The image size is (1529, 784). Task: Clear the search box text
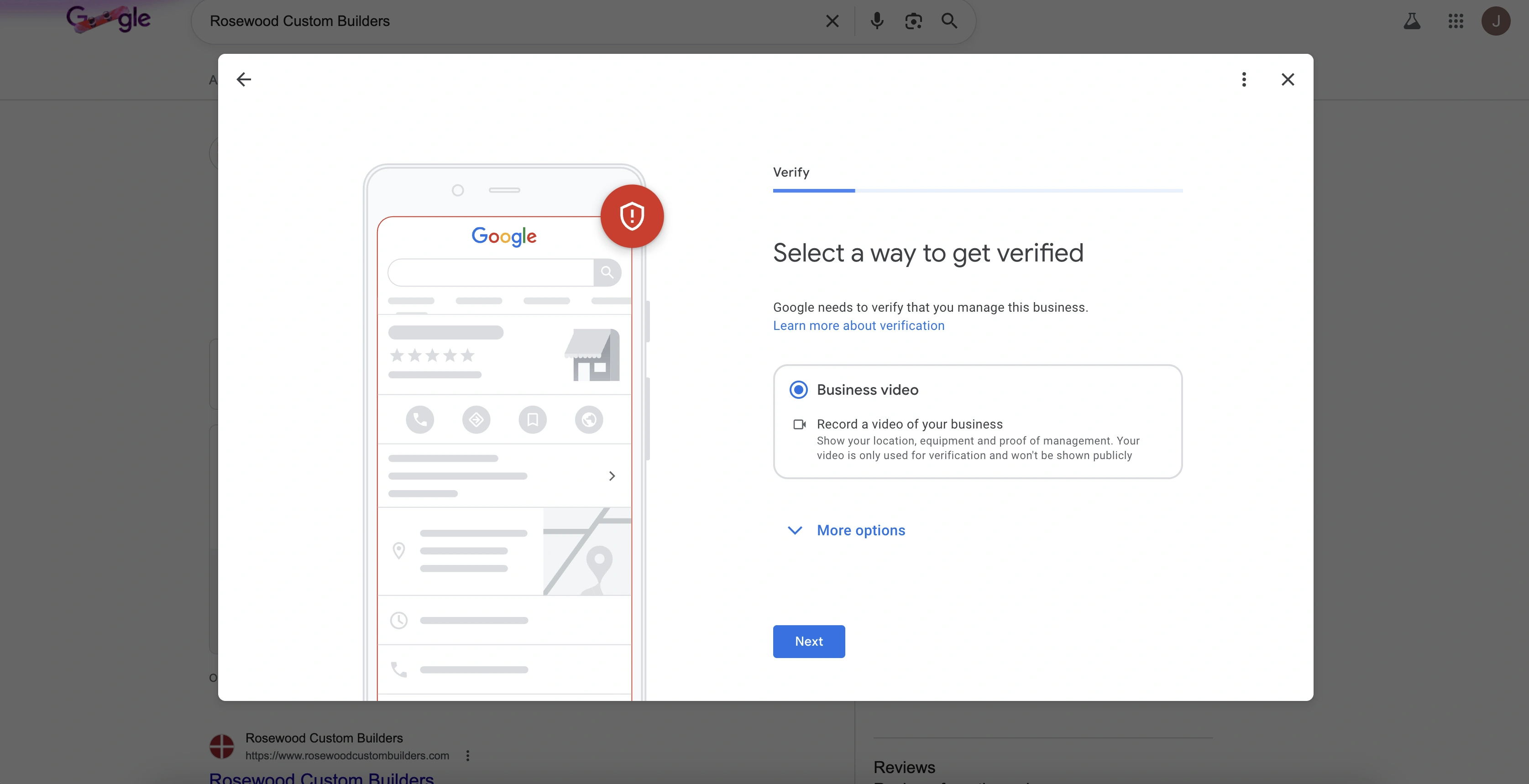832,21
